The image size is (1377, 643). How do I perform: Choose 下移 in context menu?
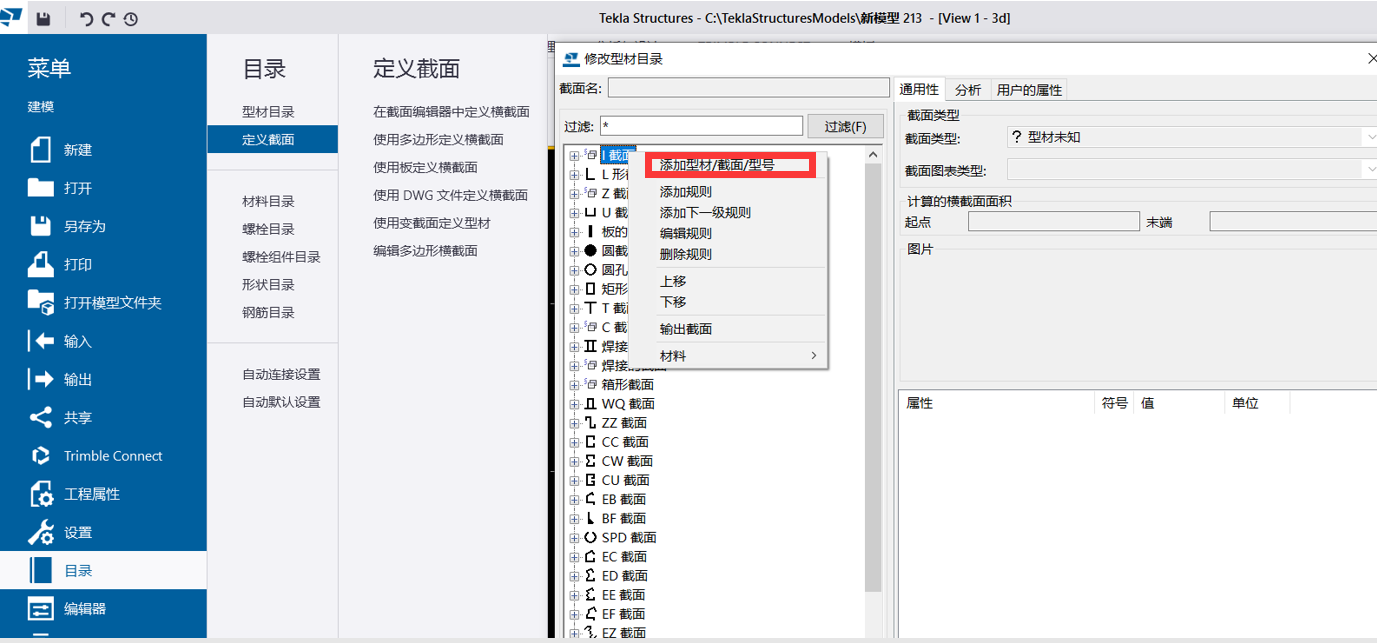point(673,302)
